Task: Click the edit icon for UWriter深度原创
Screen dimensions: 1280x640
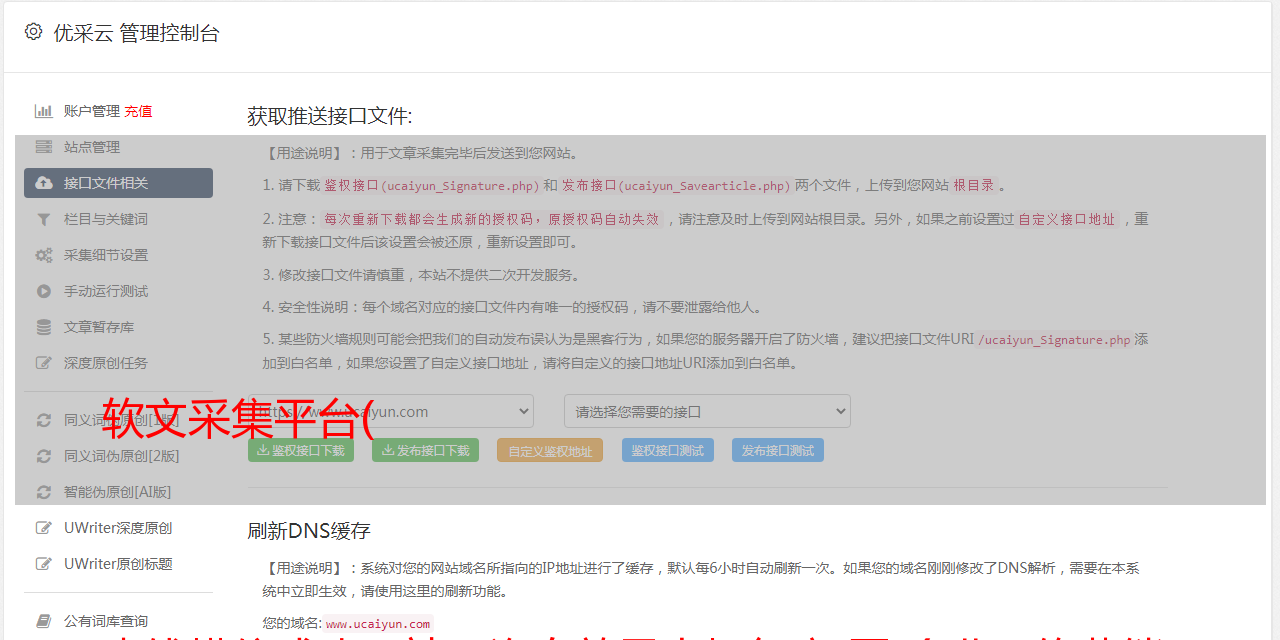Action: click(44, 528)
